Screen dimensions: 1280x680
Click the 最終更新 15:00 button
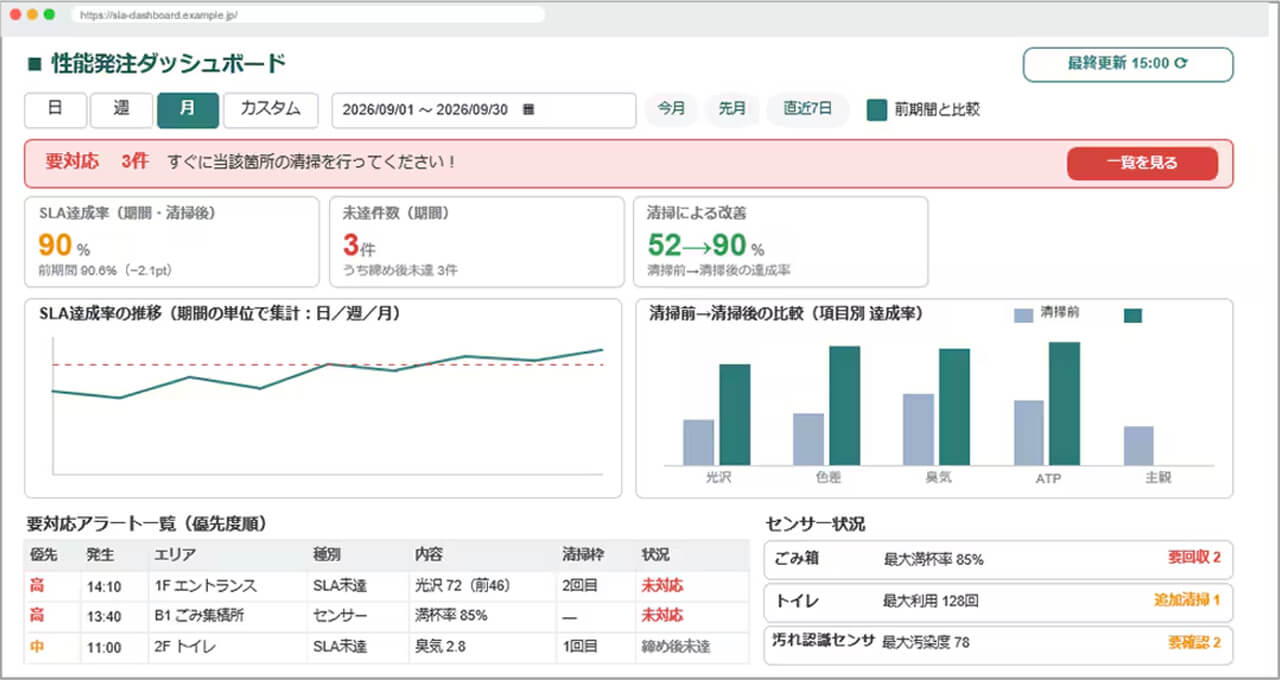[1128, 64]
